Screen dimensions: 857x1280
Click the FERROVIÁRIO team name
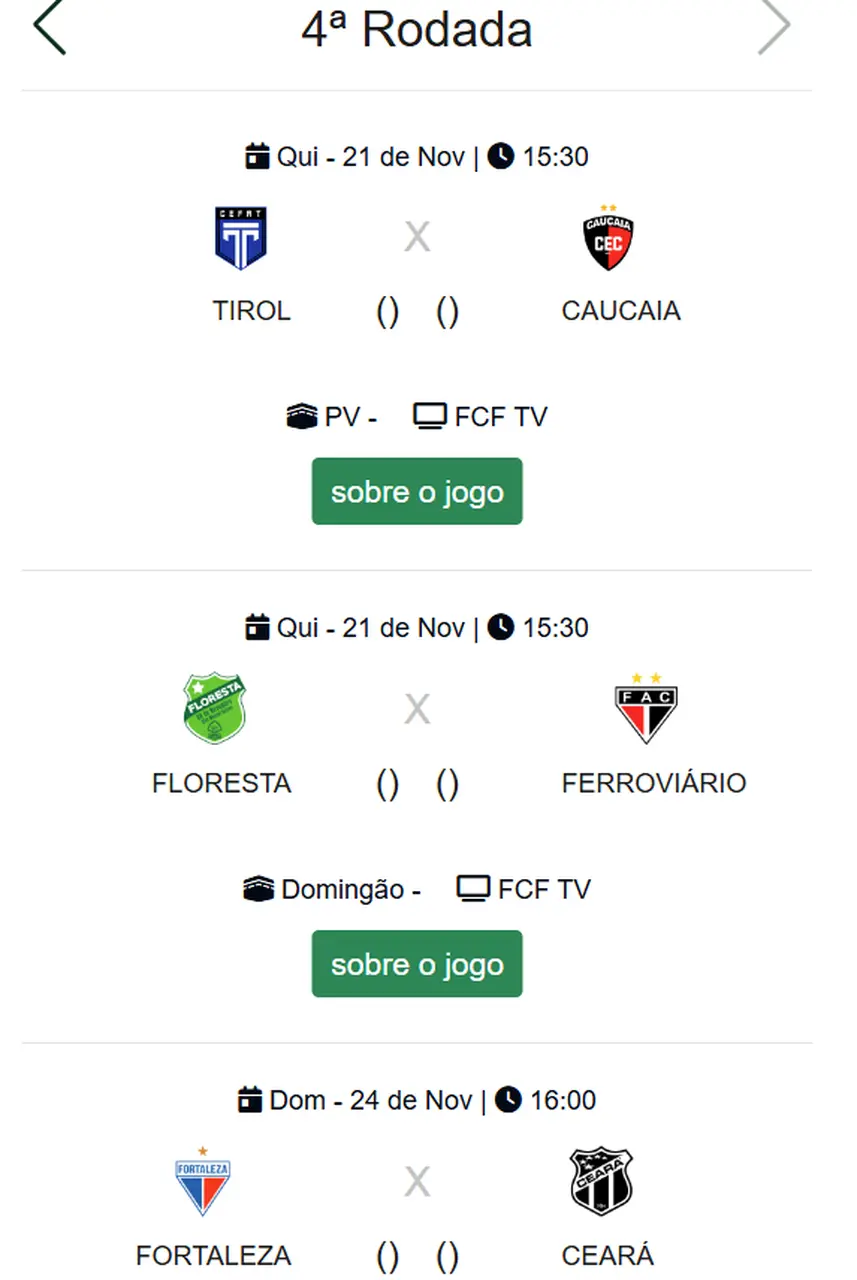click(x=654, y=783)
